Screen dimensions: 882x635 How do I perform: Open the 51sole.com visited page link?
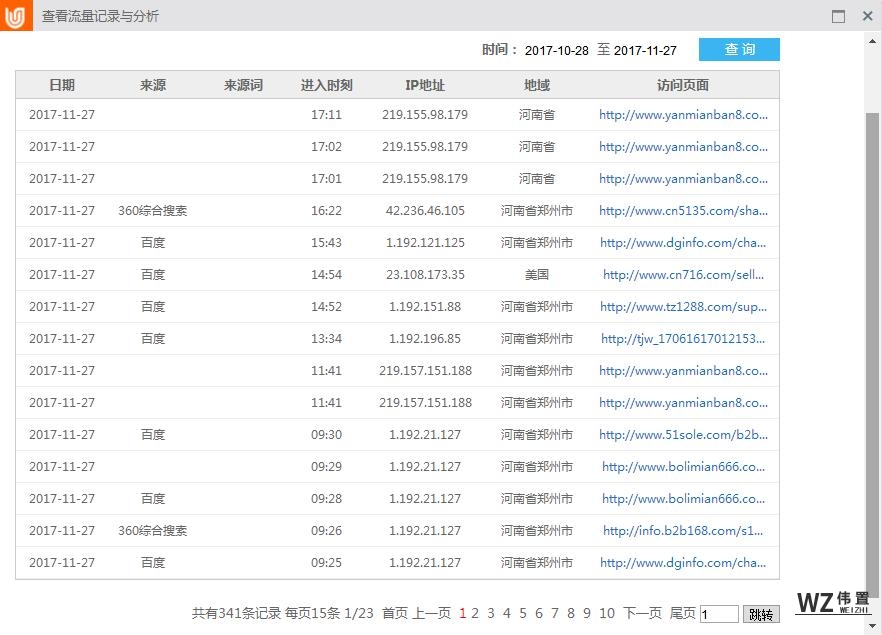click(x=683, y=435)
